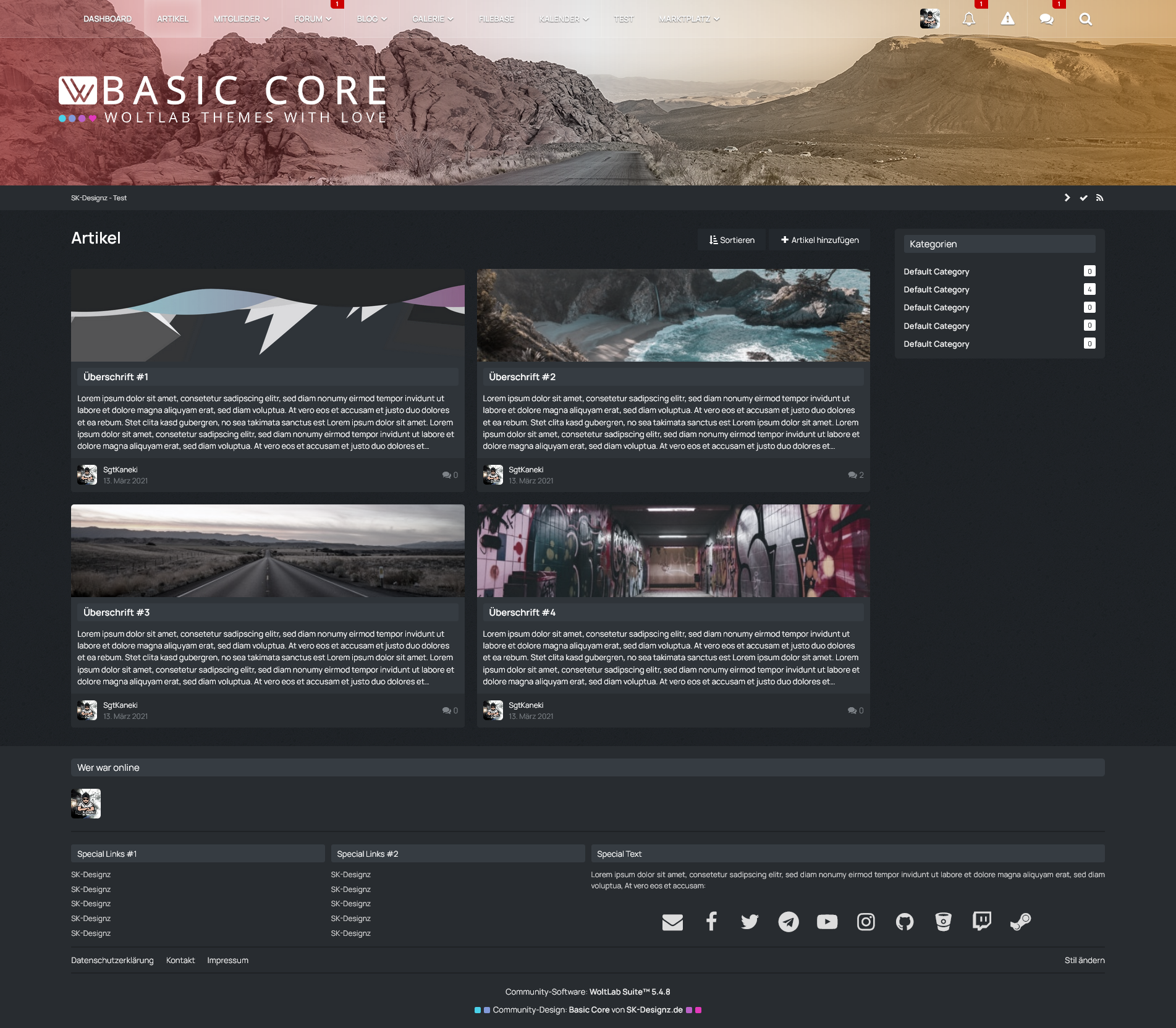Expand the Marktplatz dropdown menu
This screenshot has width=1176, height=1028.
[689, 19]
